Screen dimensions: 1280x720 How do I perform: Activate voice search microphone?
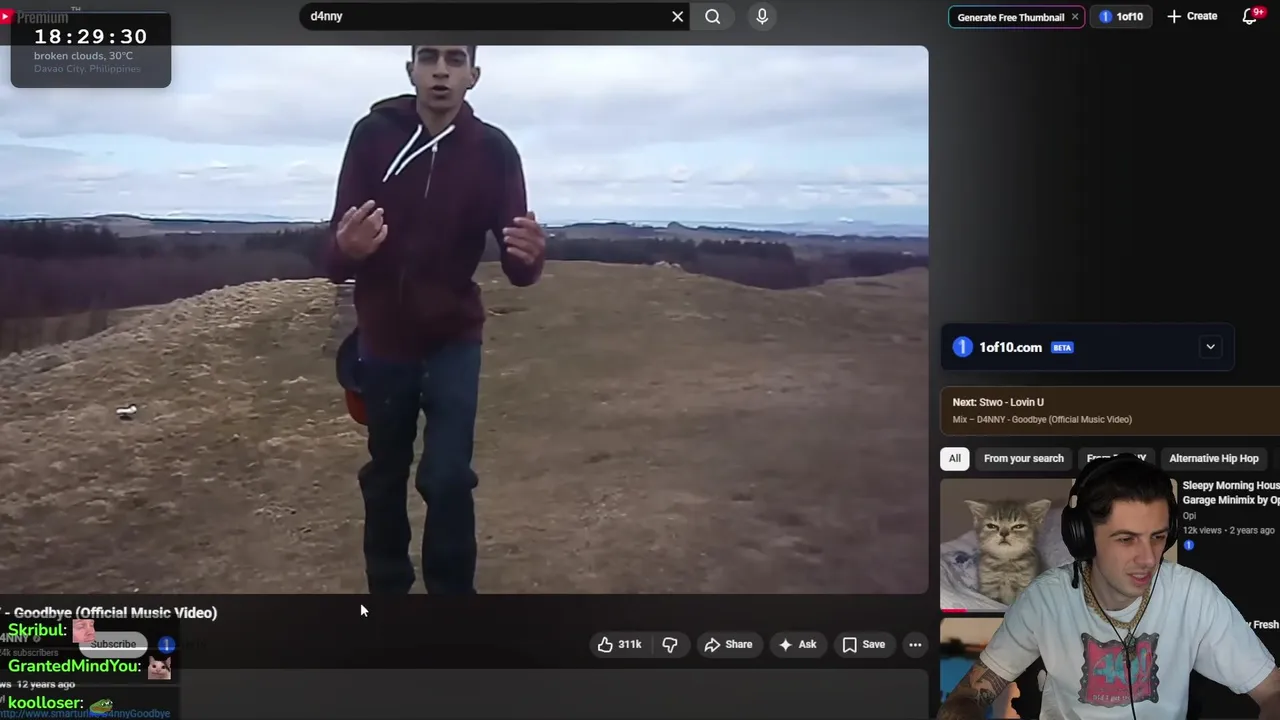[x=762, y=16]
